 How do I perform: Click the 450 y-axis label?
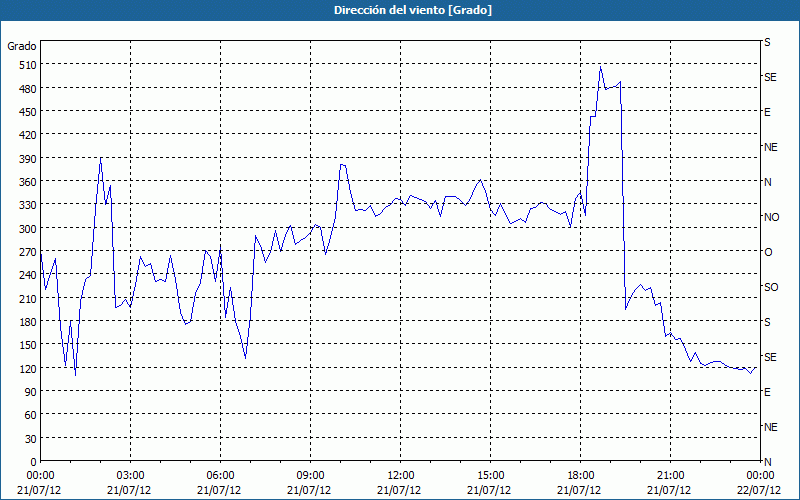tap(27, 112)
